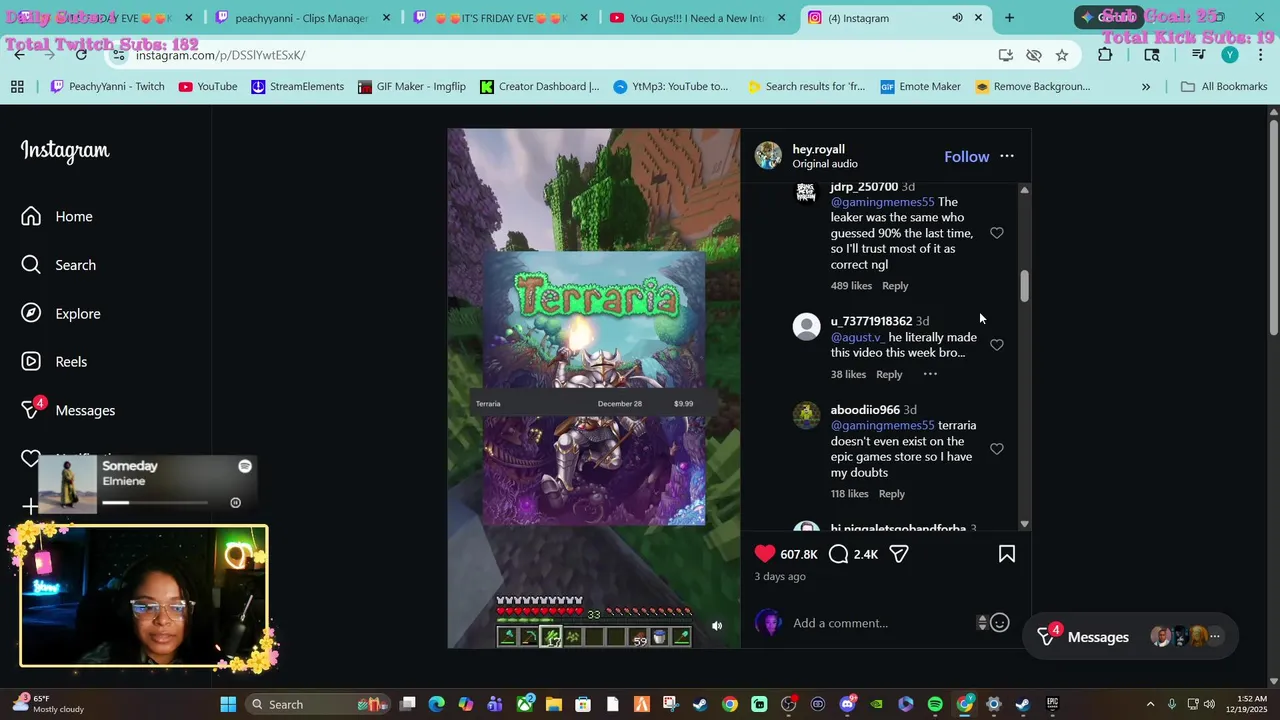Open hey.royall username link
Screen dimensions: 1280x720
pos(818,149)
